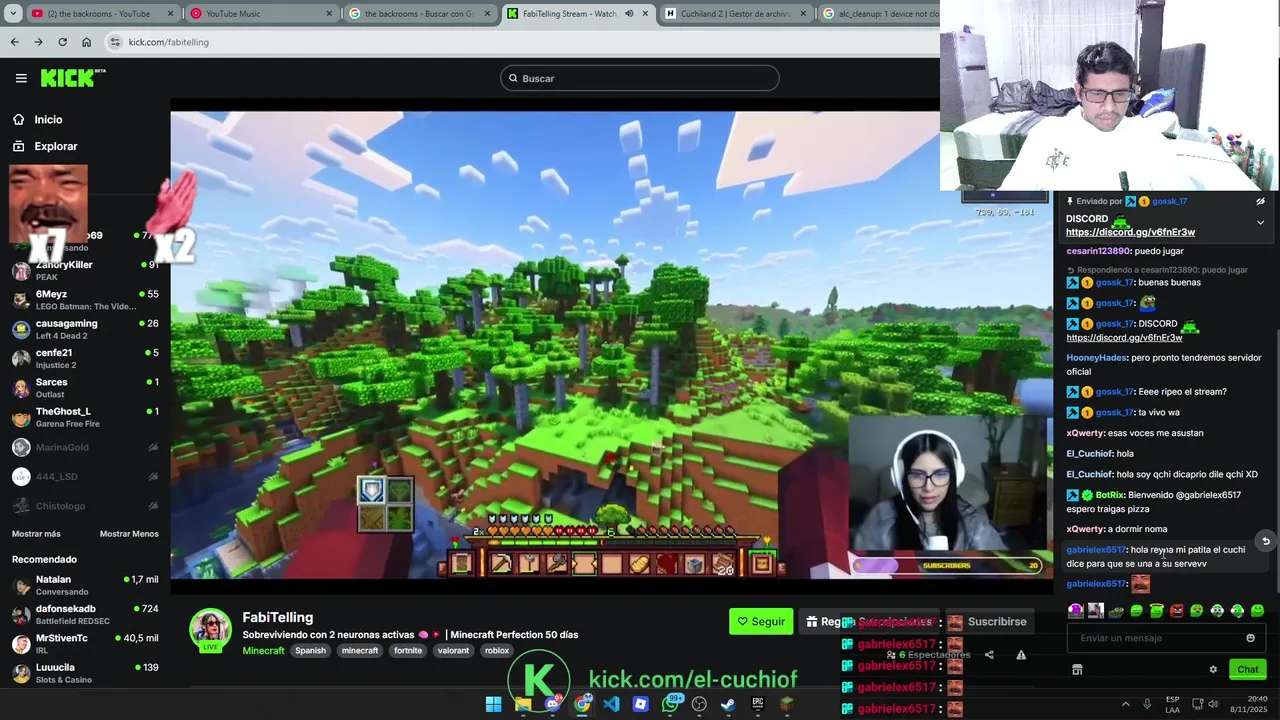
Task: Open WhatsApp from taskbar
Action: tap(670, 704)
